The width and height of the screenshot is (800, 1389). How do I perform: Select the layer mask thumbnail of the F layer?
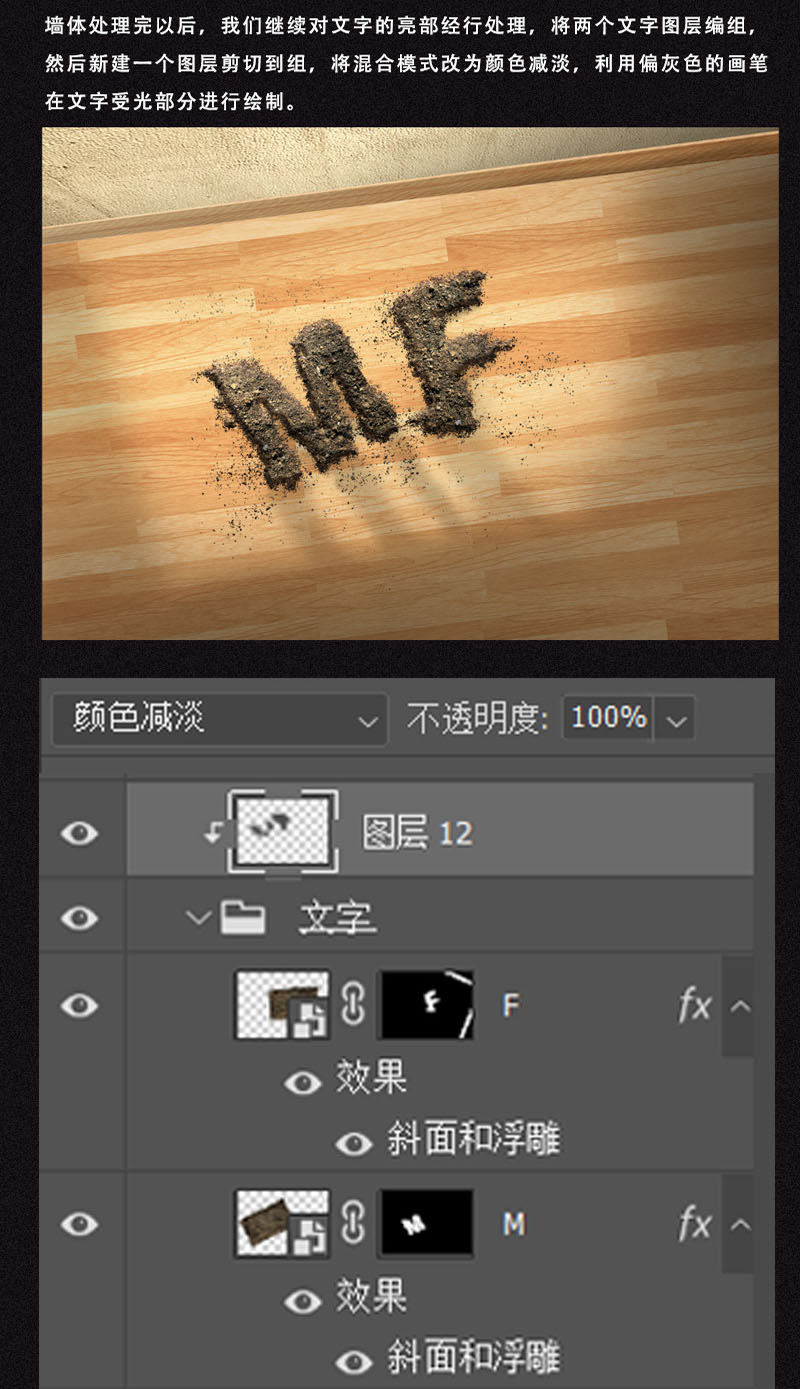click(425, 1005)
